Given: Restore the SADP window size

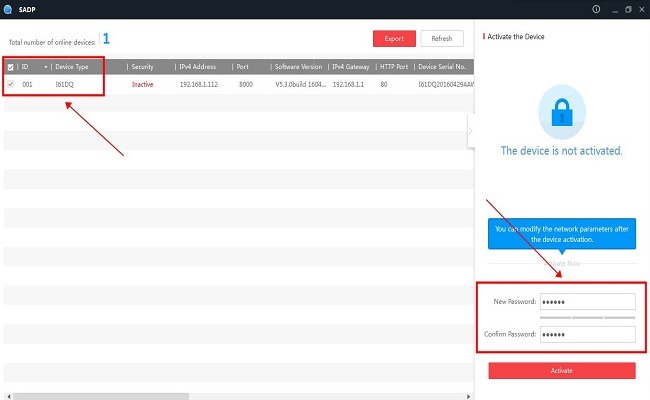Looking at the screenshot, I should click(x=627, y=9).
